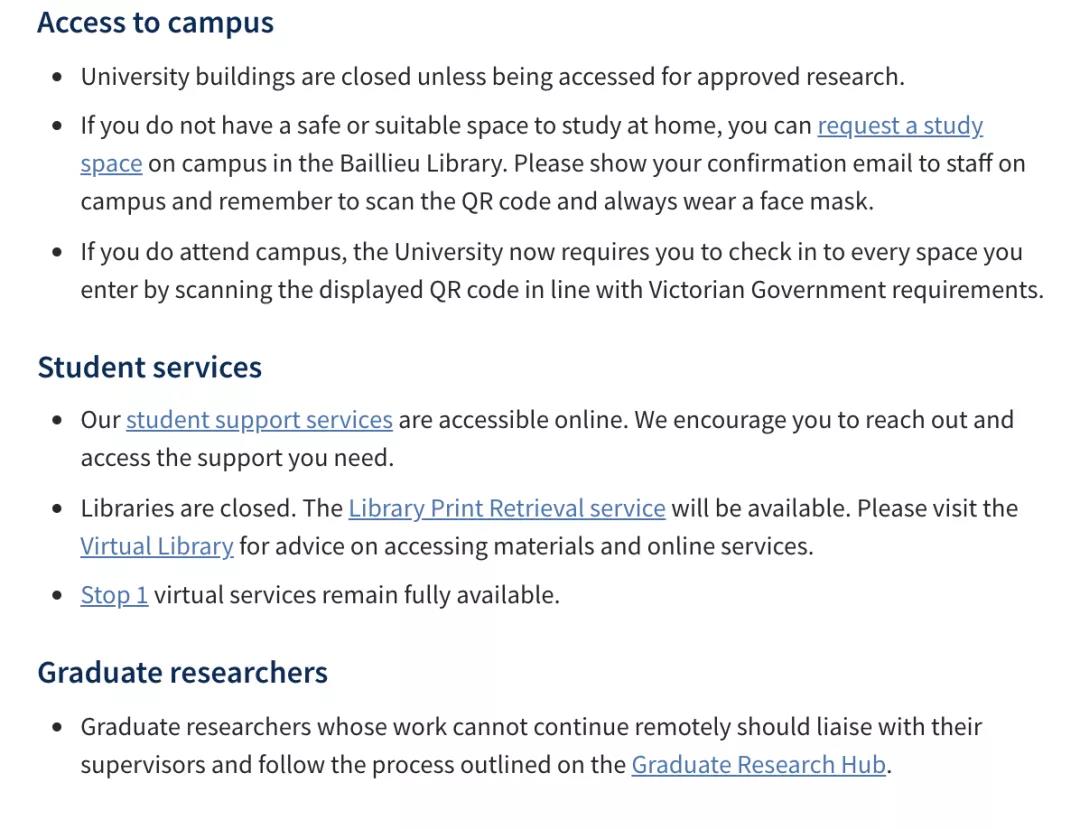Follow the Graduate Research Hub link
Image resolution: width=1080 pixels, height=829 pixels.
pyautogui.click(x=758, y=765)
